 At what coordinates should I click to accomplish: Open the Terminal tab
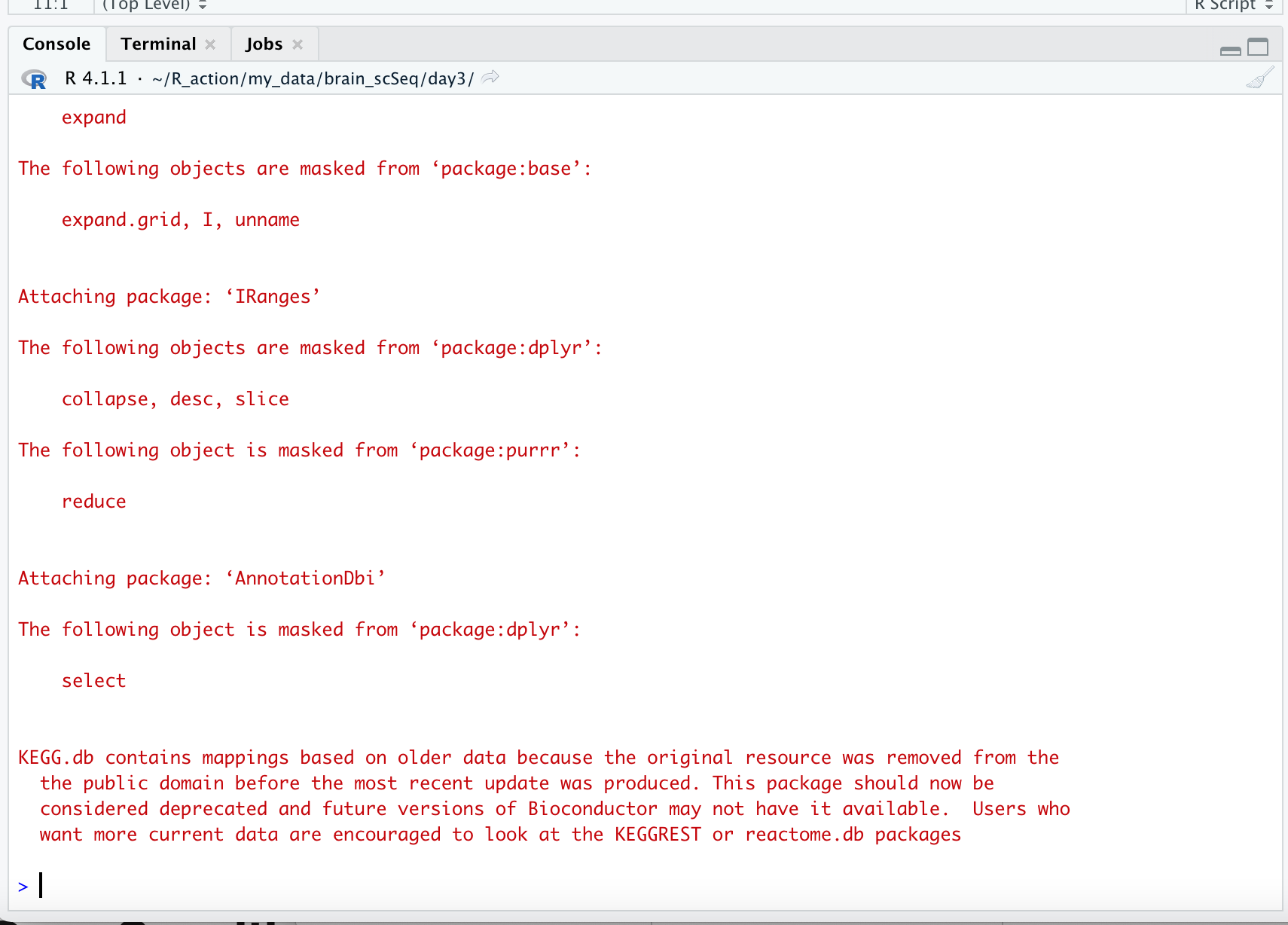[x=158, y=44]
